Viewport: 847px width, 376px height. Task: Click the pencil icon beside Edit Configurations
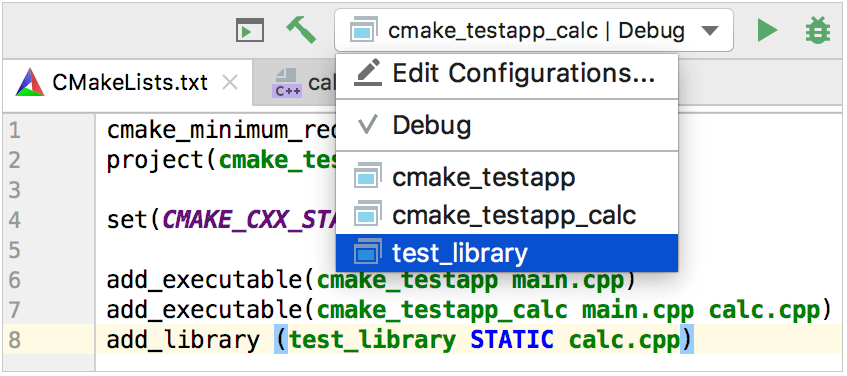tap(367, 72)
